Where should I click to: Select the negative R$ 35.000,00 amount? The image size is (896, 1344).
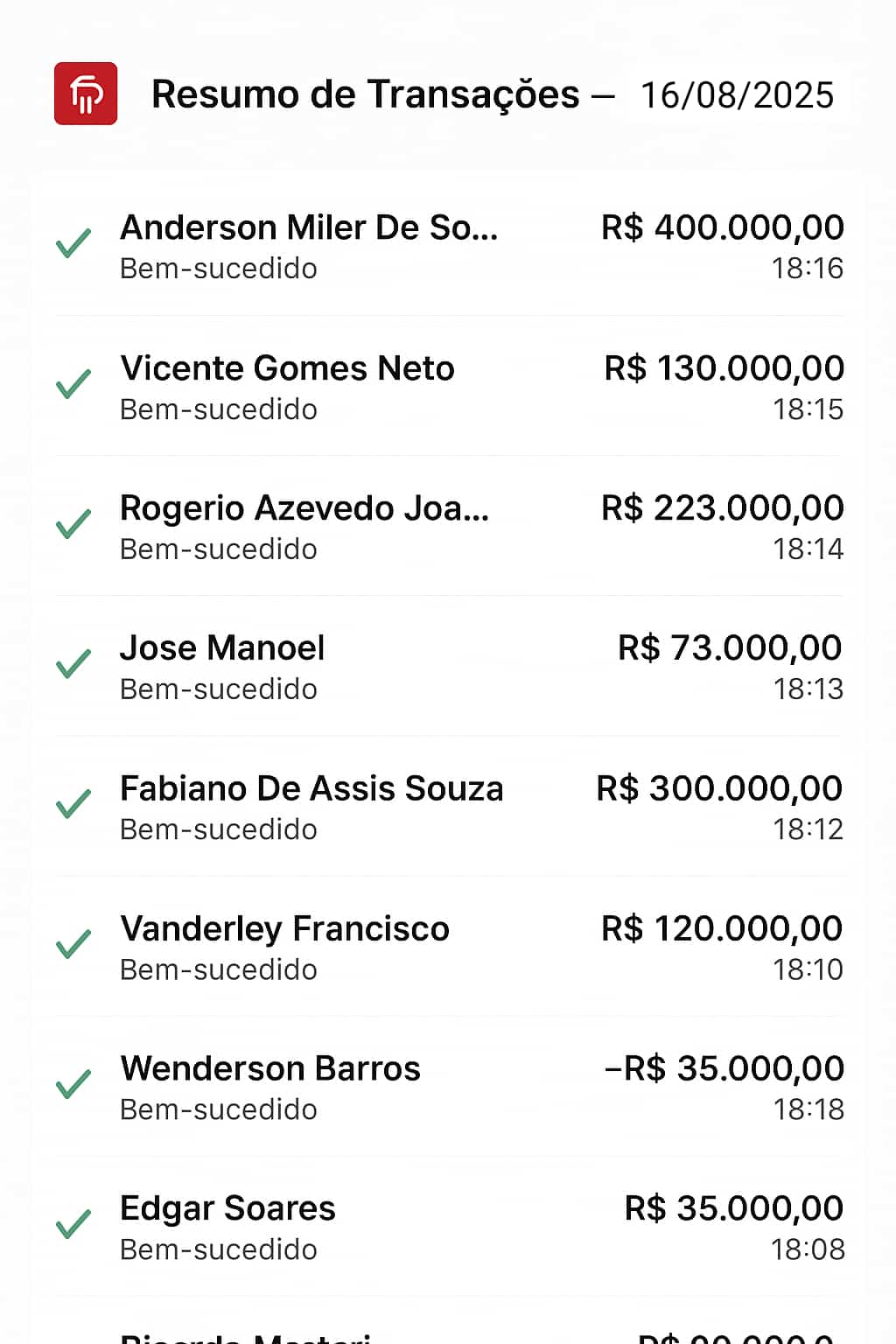724,1068
